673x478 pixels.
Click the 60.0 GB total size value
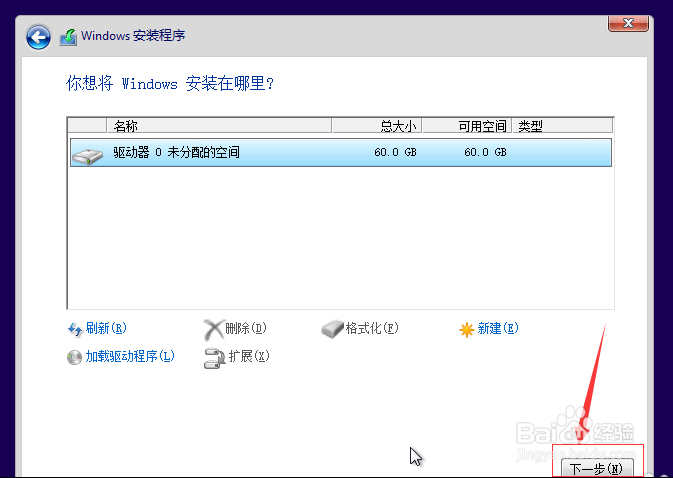(395, 152)
